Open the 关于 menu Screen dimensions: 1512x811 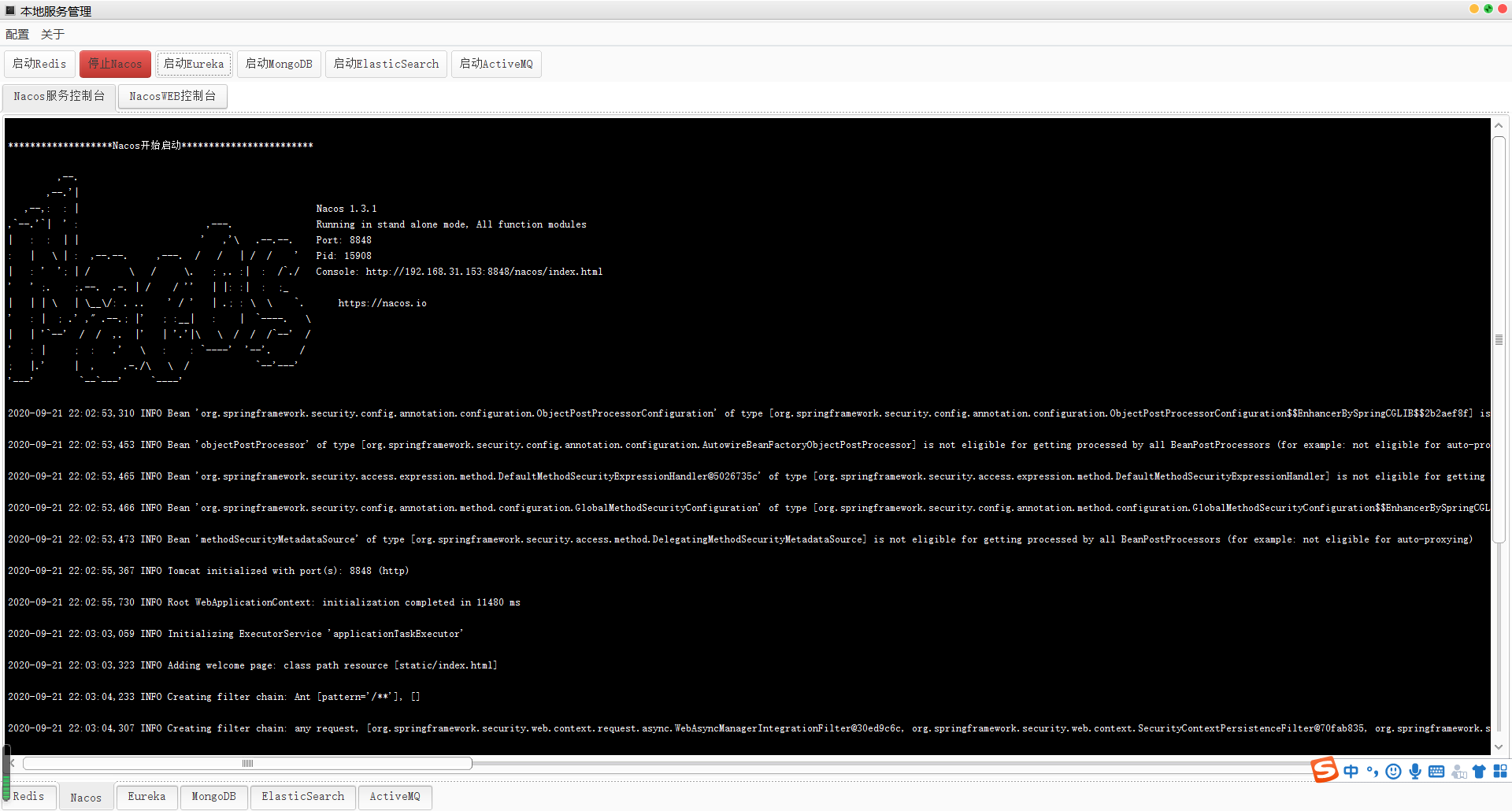click(53, 34)
